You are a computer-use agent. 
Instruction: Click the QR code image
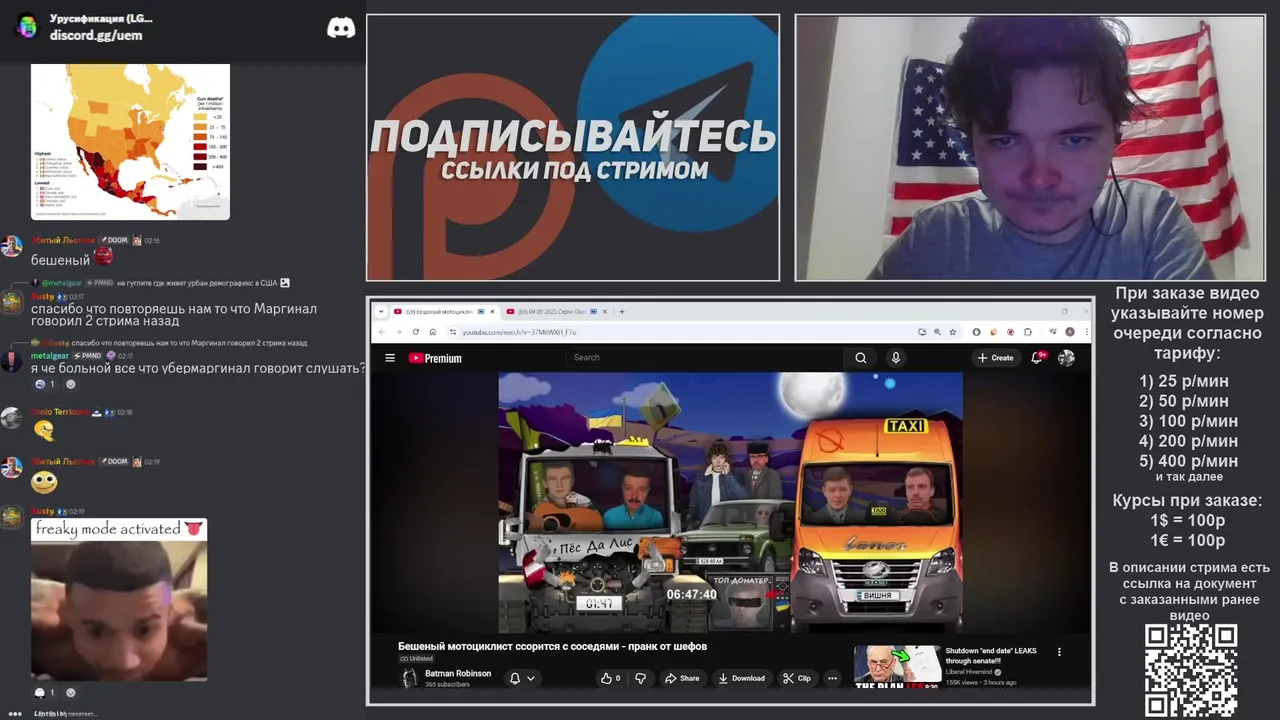tap(1190, 671)
